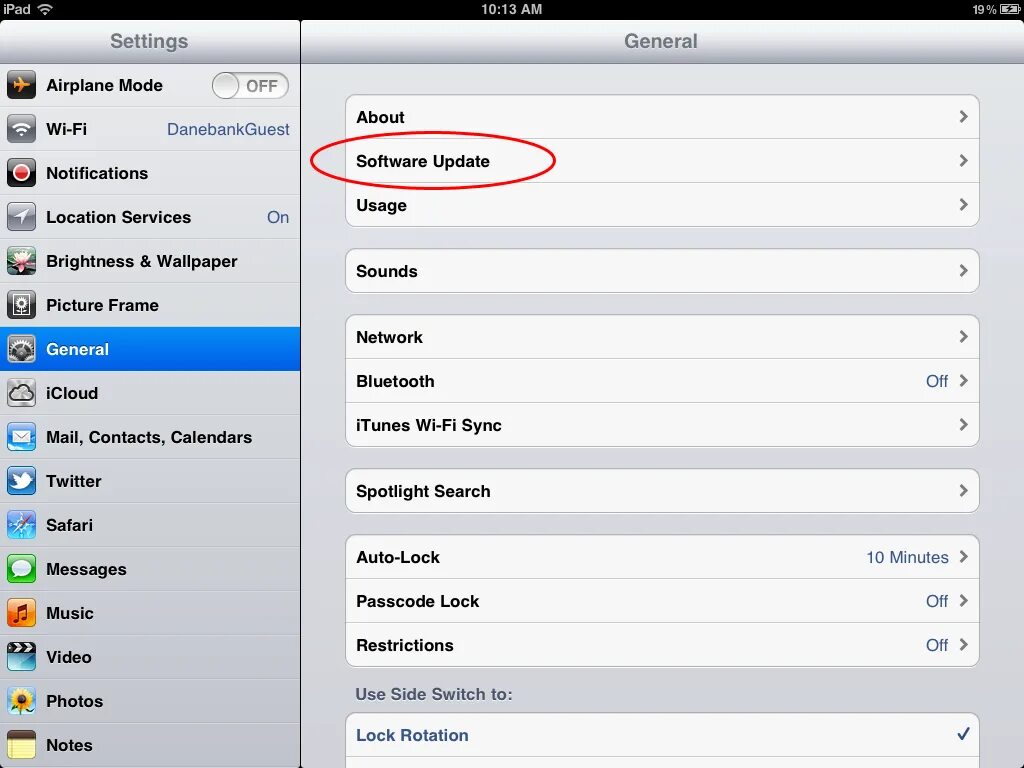
Task: Tap the Picture Frame icon
Action: 21,305
